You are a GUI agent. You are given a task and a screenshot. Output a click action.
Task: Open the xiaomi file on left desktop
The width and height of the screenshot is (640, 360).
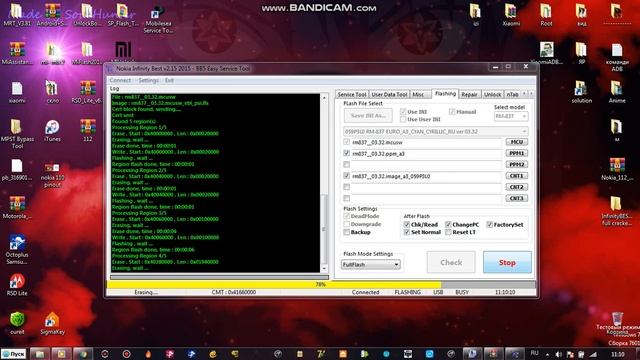tap(17, 92)
